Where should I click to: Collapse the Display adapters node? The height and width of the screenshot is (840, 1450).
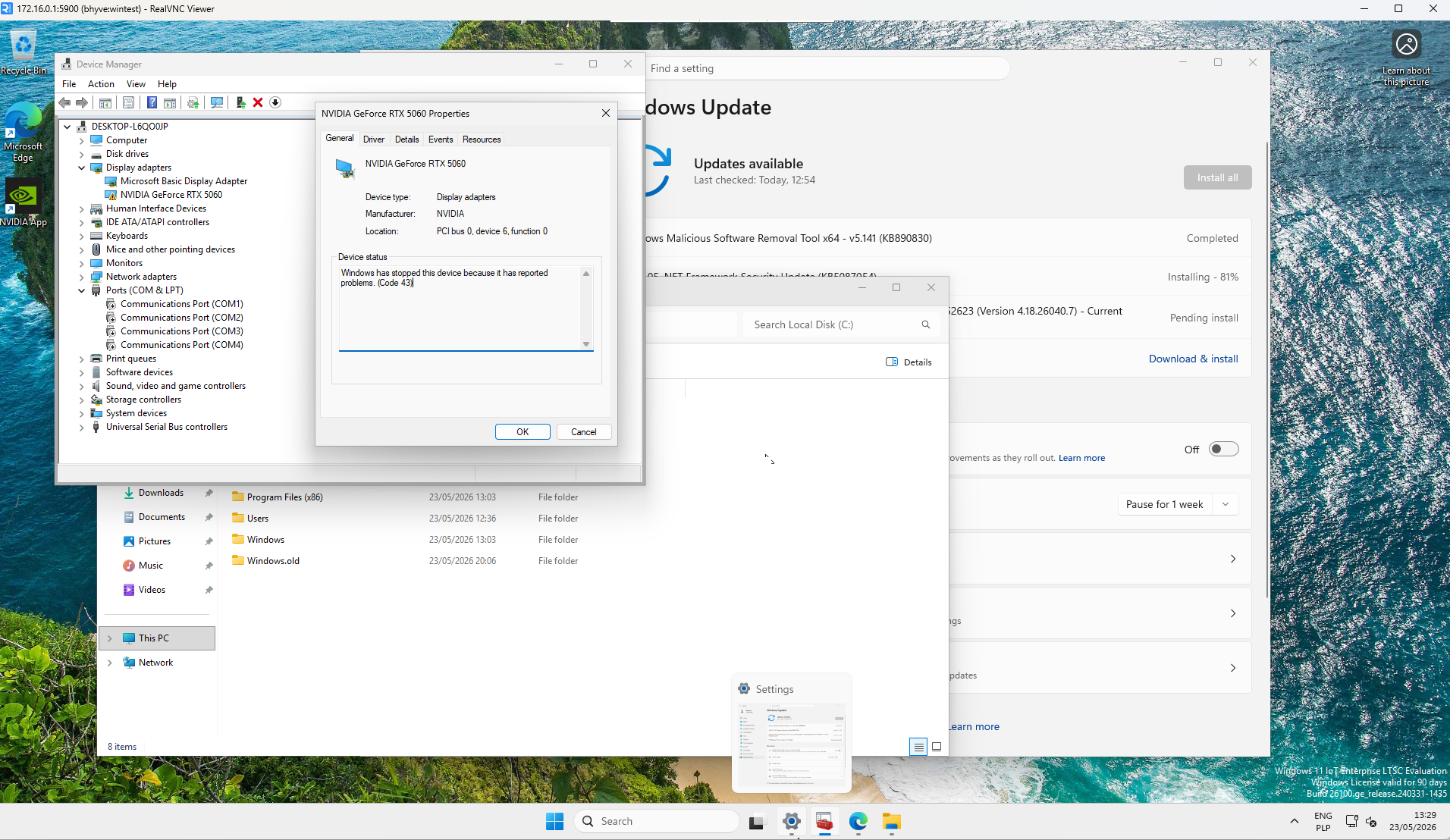pos(82,168)
